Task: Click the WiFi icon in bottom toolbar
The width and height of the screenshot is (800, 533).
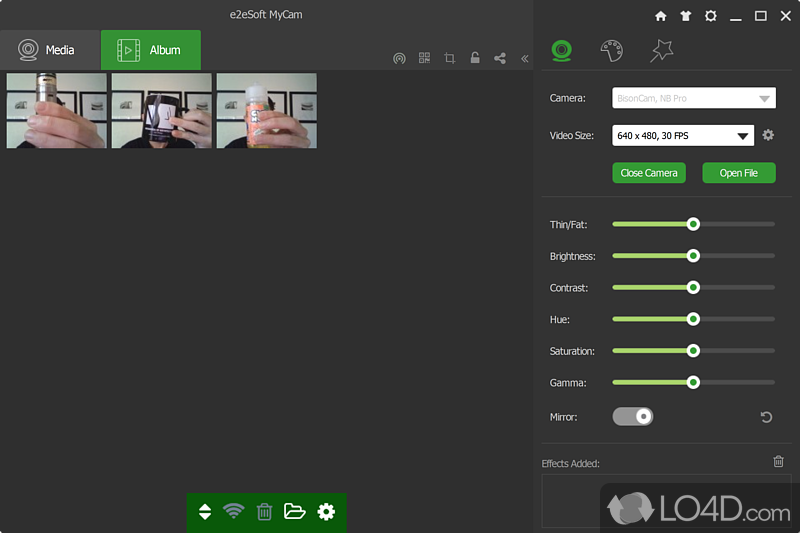Action: pos(234,511)
